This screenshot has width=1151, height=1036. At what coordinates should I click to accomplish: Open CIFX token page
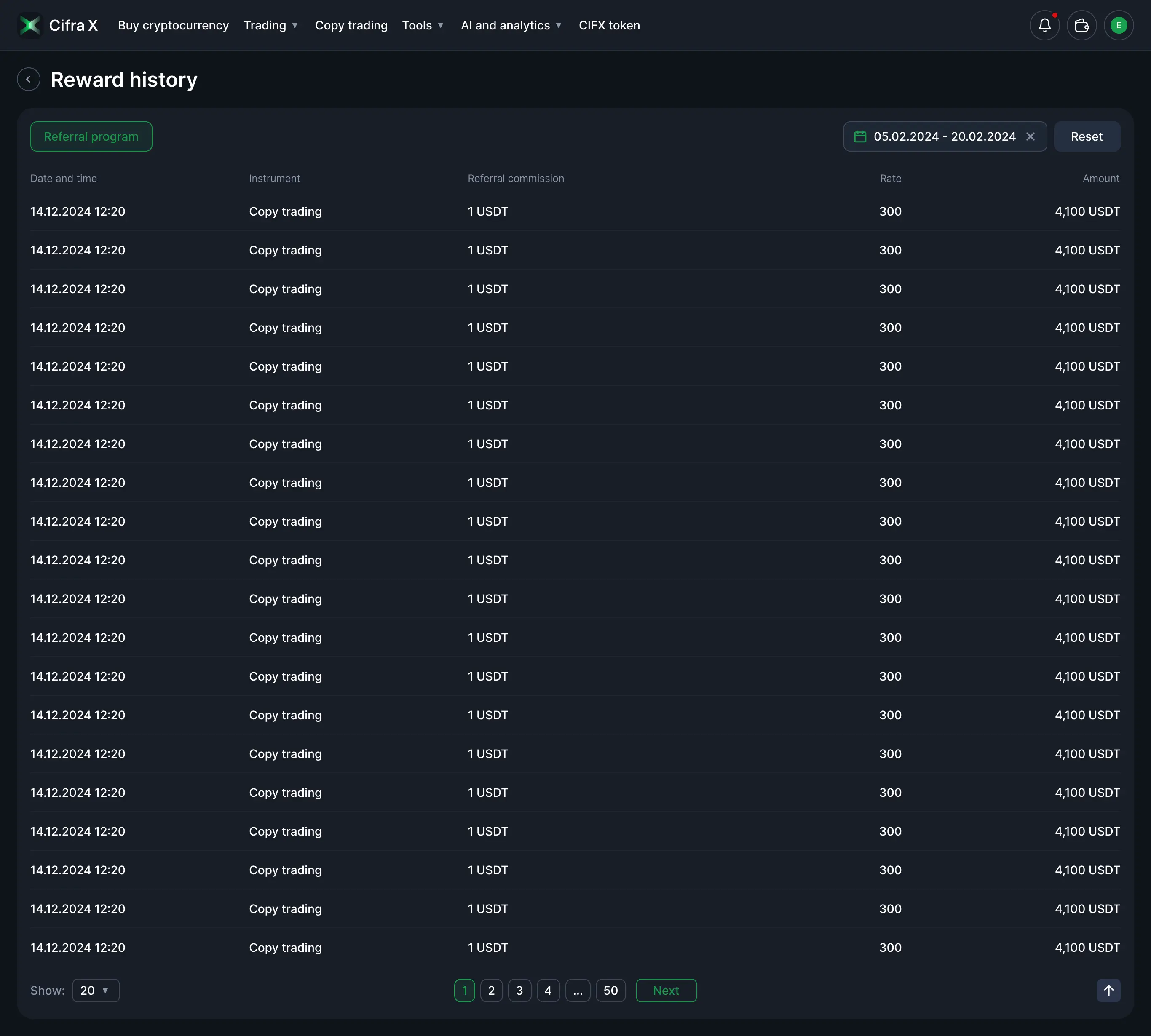tap(609, 25)
